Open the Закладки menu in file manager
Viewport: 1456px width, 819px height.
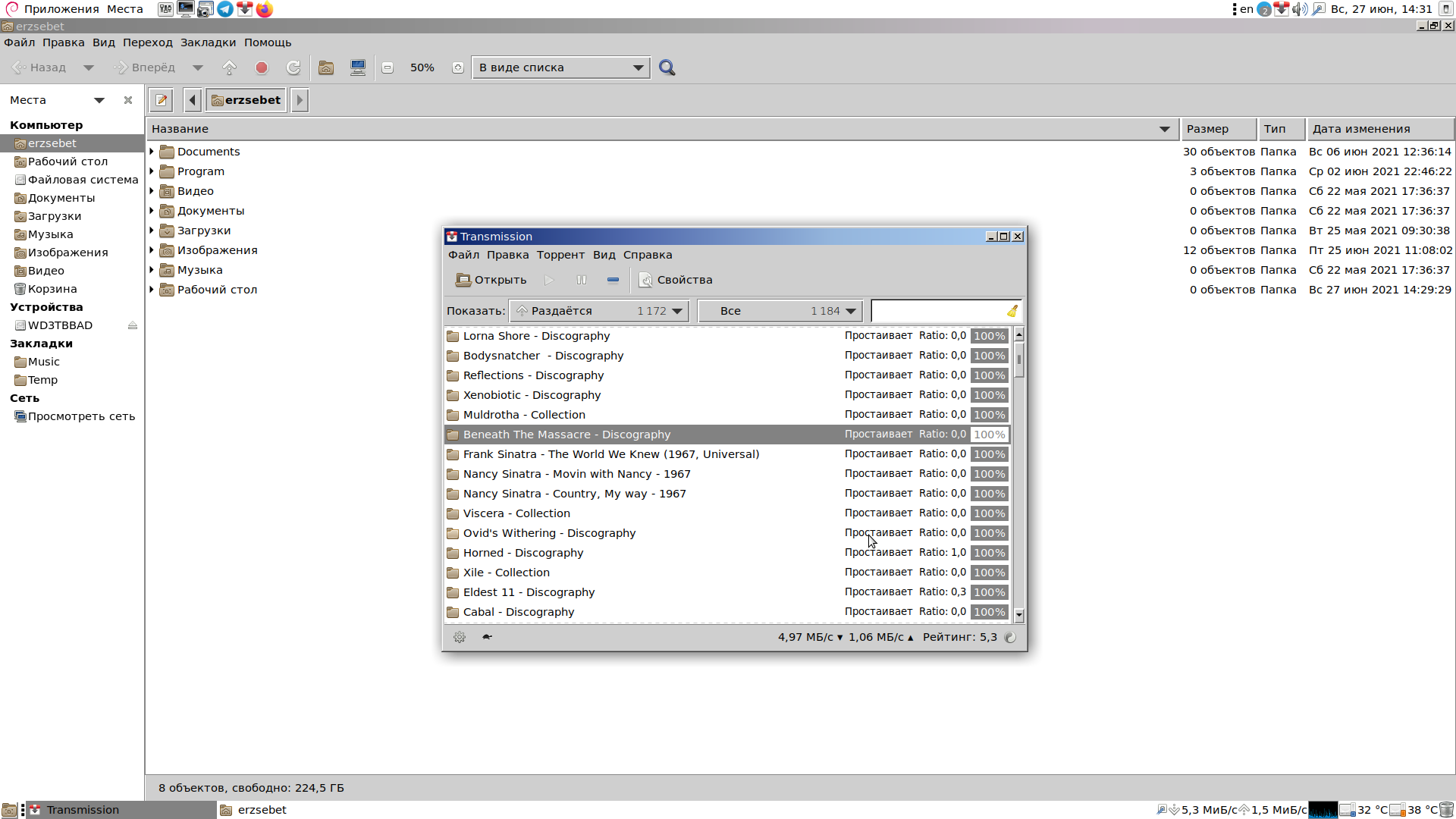pyautogui.click(x=208, y=42)
